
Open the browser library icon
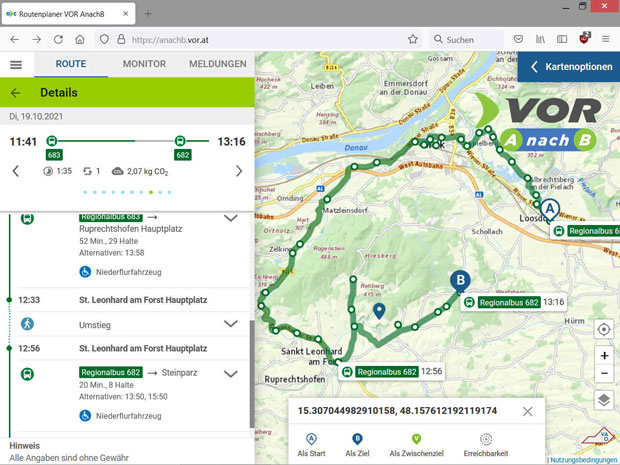point(540,39)
